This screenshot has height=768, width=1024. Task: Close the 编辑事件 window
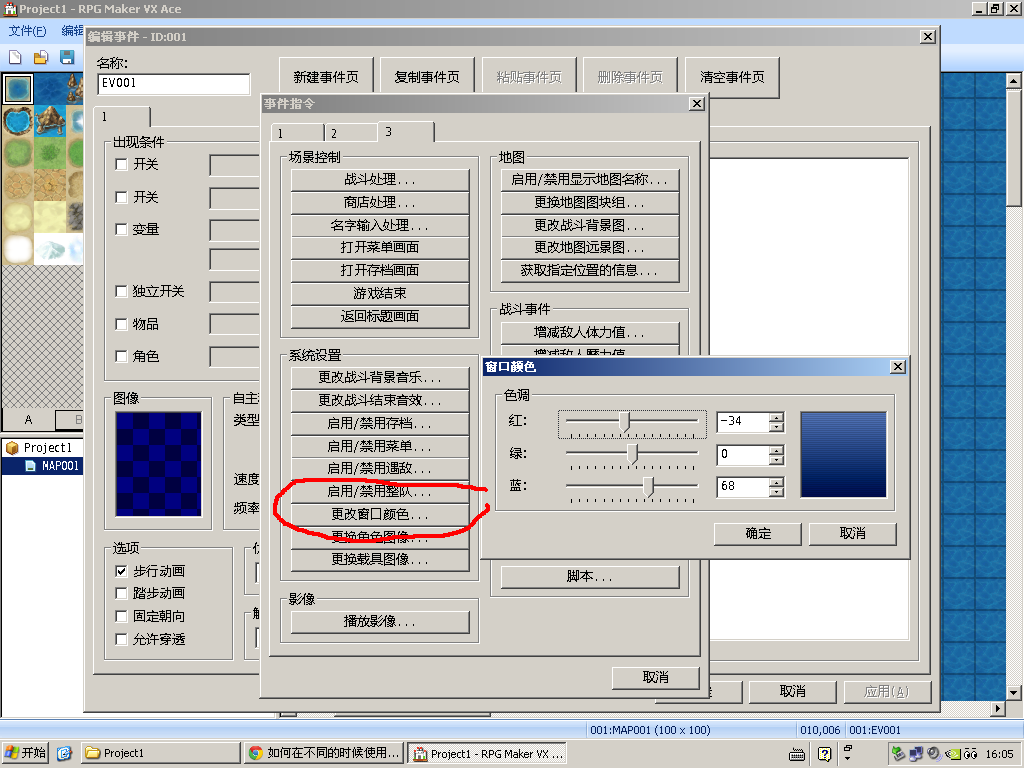coord(927,37)
